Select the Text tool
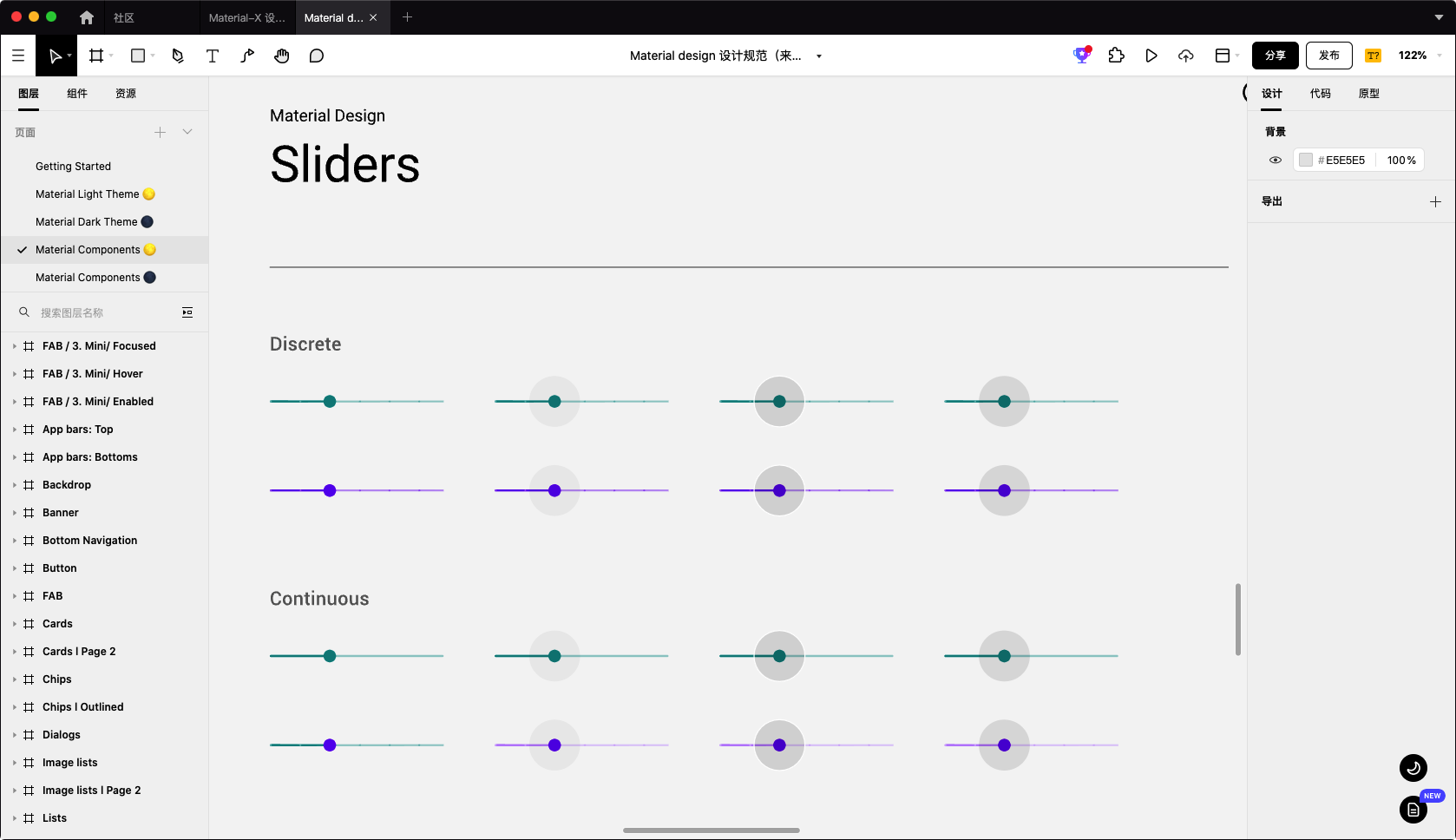Screen dimensions: 1456x840 click(213, 56)
